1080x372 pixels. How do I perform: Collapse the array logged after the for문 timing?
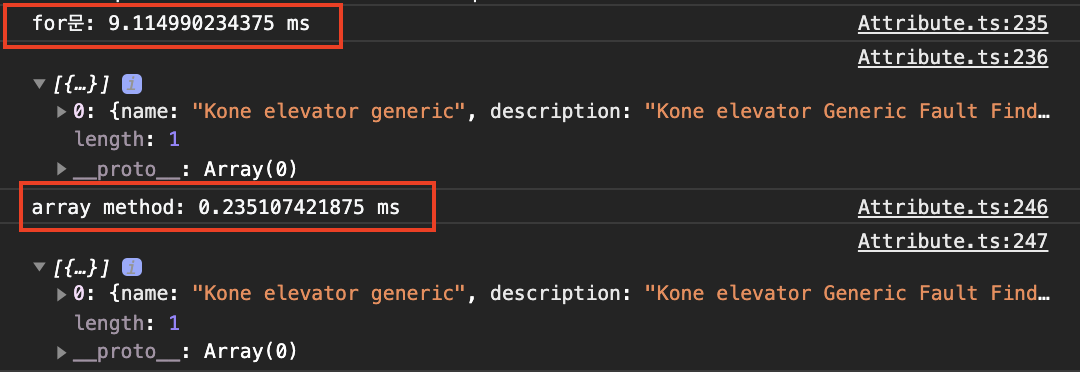point(38,85)
